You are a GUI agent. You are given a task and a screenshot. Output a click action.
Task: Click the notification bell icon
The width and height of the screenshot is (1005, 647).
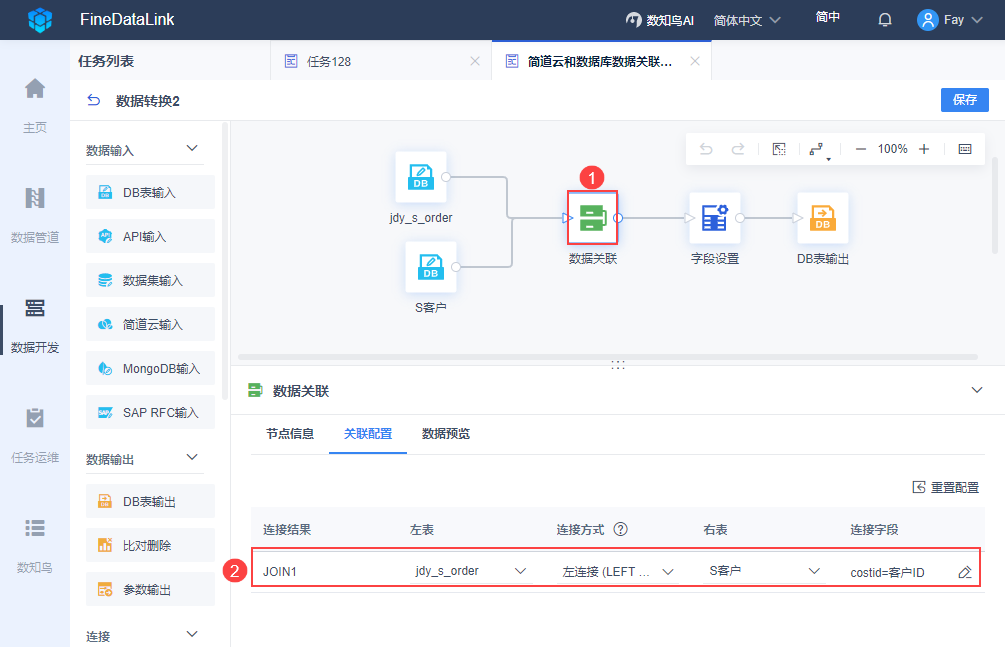point(885,21)
